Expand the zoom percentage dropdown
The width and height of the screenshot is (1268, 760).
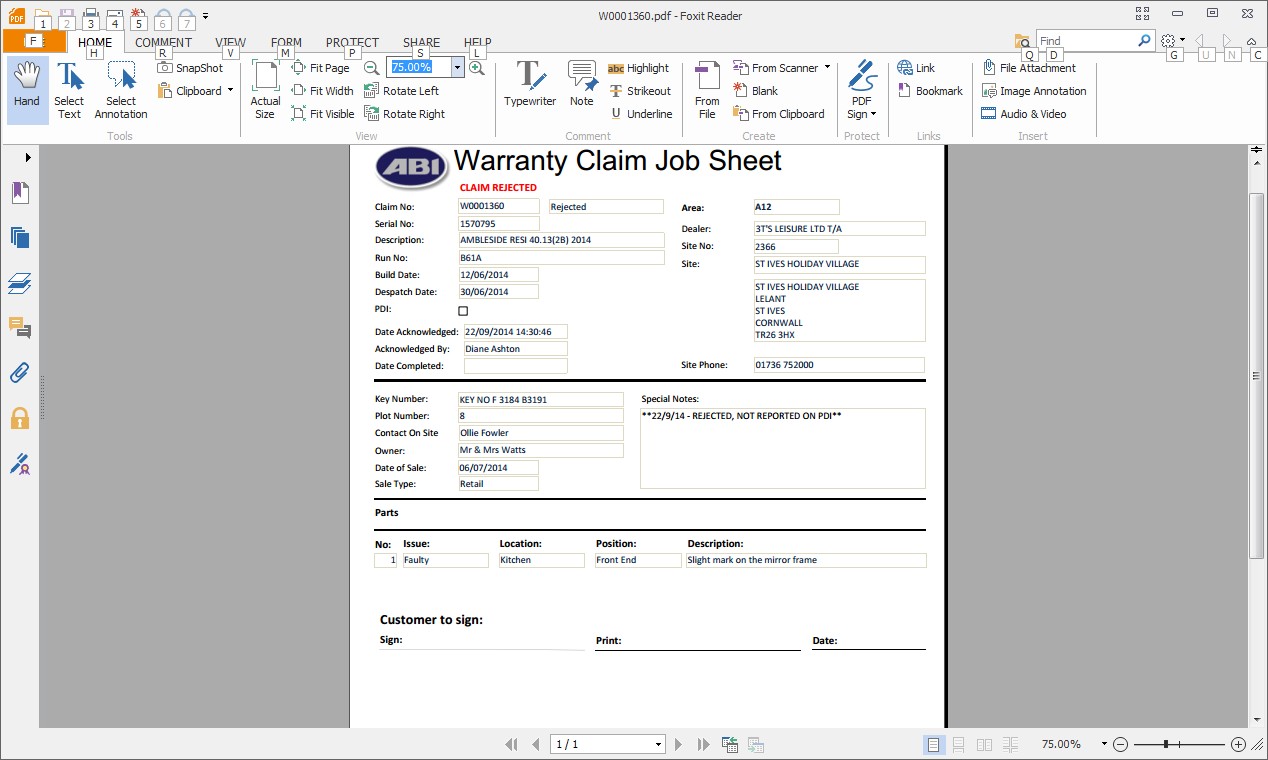[x=457, y=68]
